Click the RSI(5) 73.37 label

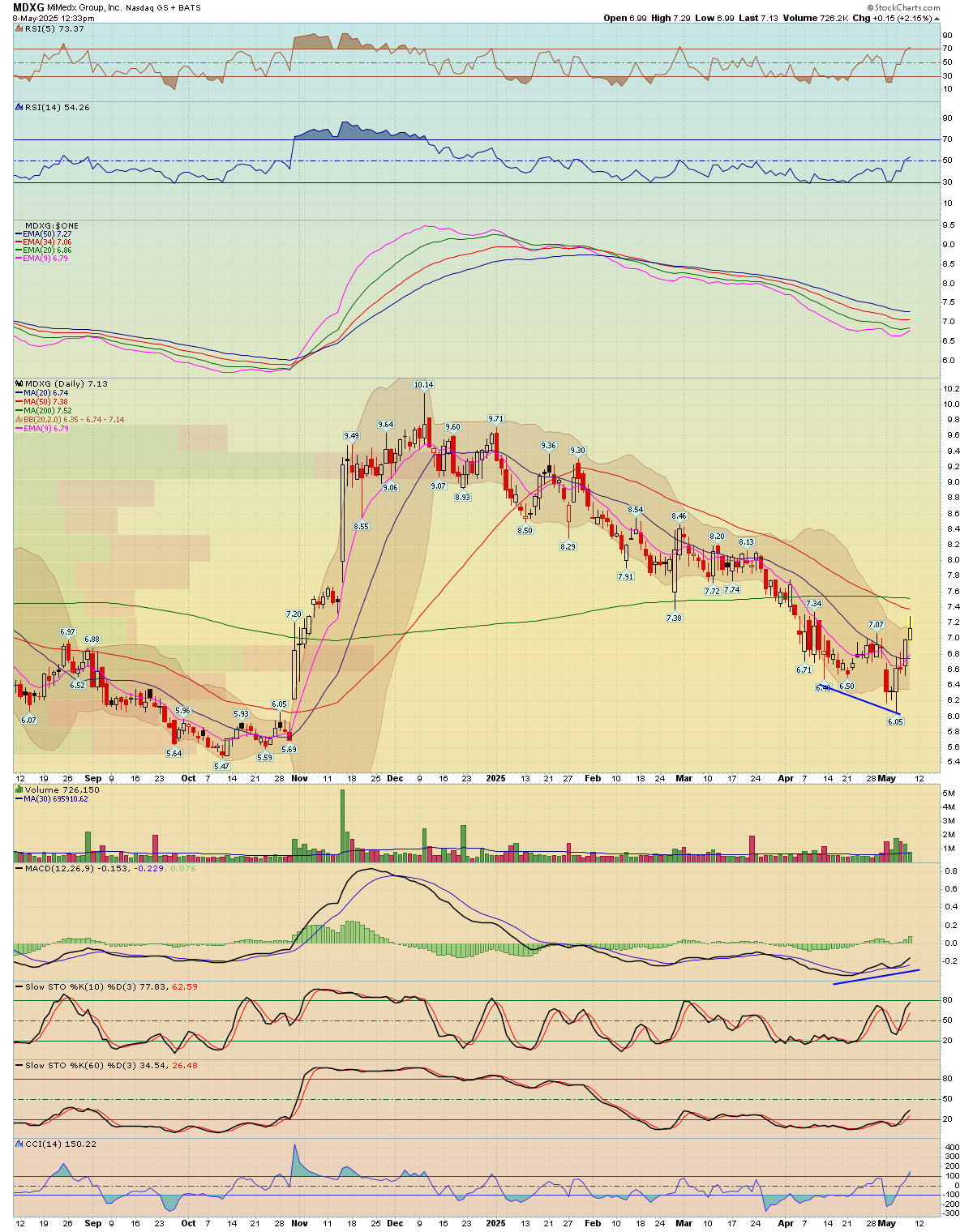[x=54, y=28]
